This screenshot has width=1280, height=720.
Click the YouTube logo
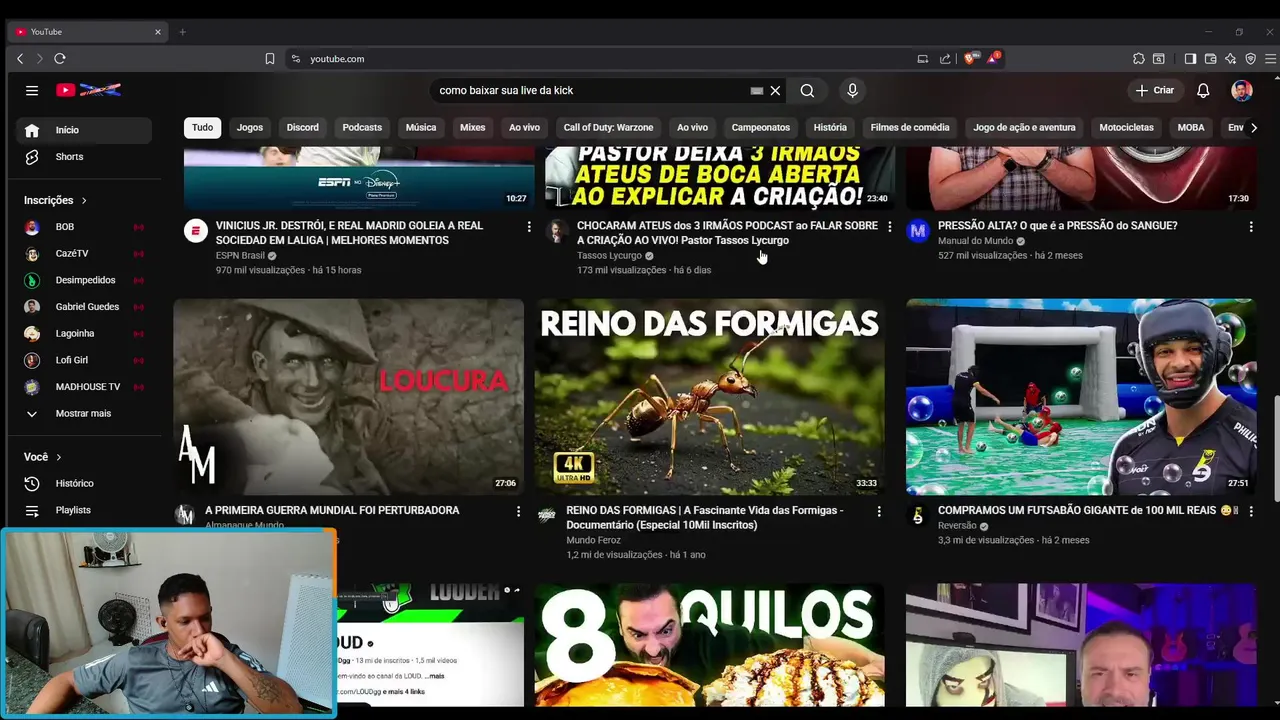88,90
